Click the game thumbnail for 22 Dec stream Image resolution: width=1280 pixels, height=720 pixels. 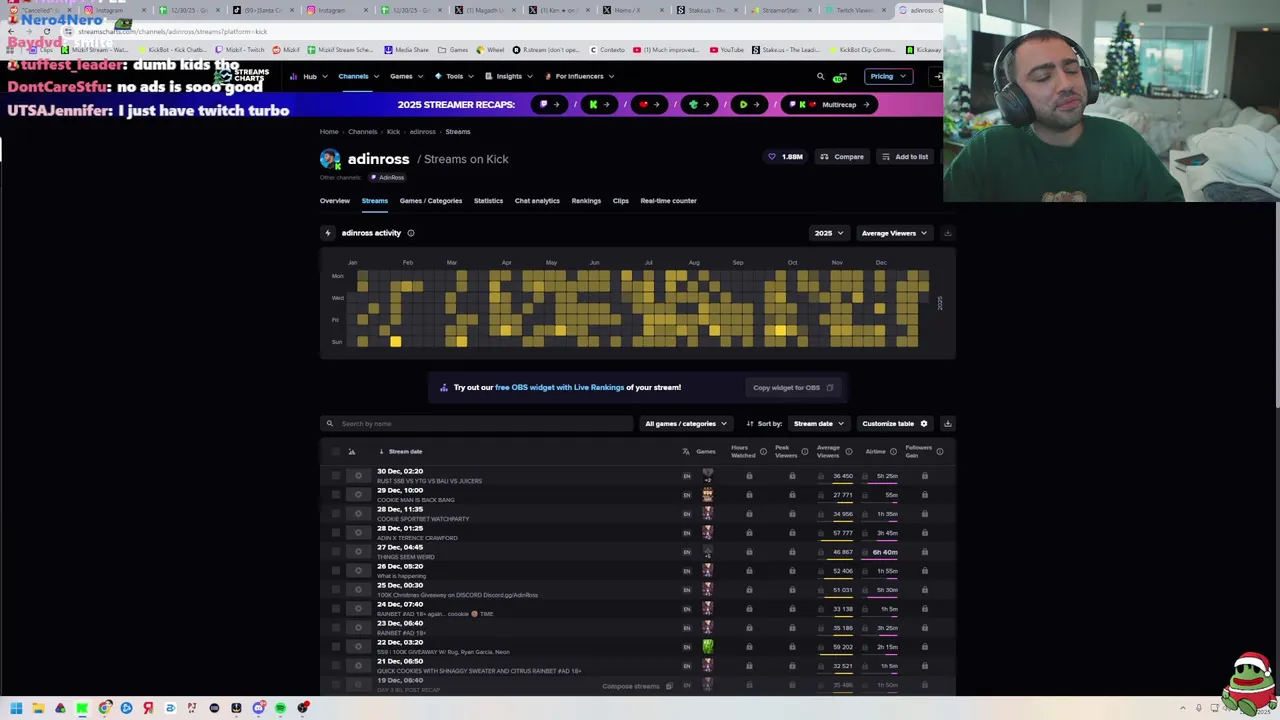point(707,647)
